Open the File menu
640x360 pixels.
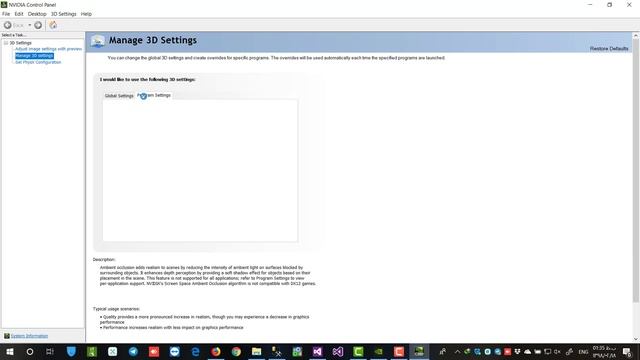[x=6, y=14]
